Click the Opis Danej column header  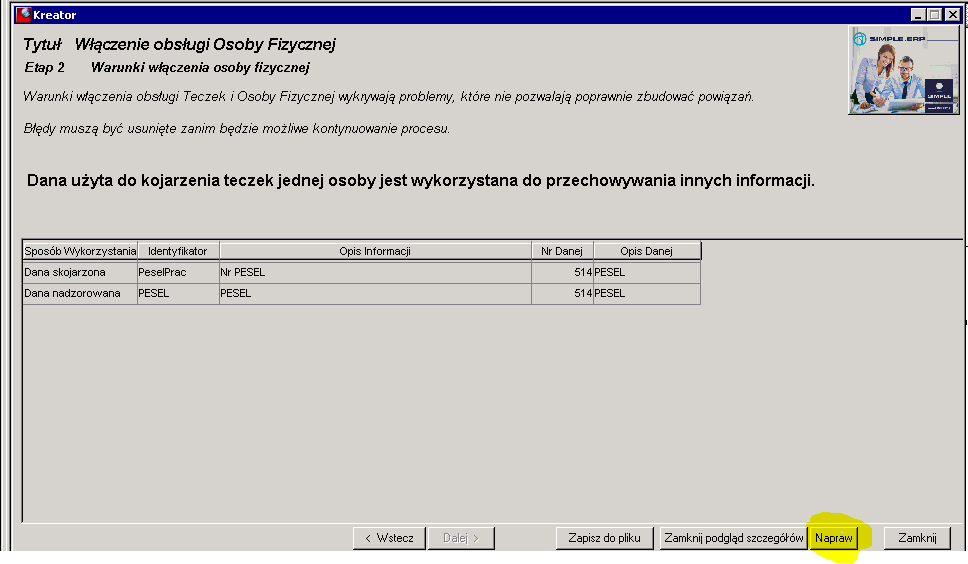[646, 251]
